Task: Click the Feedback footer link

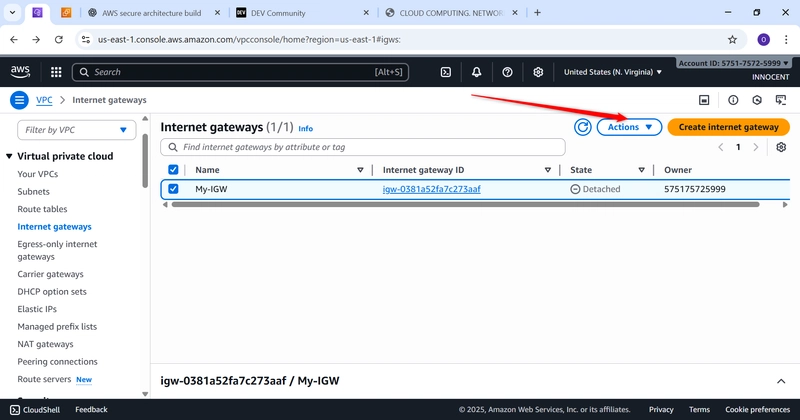Action: tap(91, 409)
